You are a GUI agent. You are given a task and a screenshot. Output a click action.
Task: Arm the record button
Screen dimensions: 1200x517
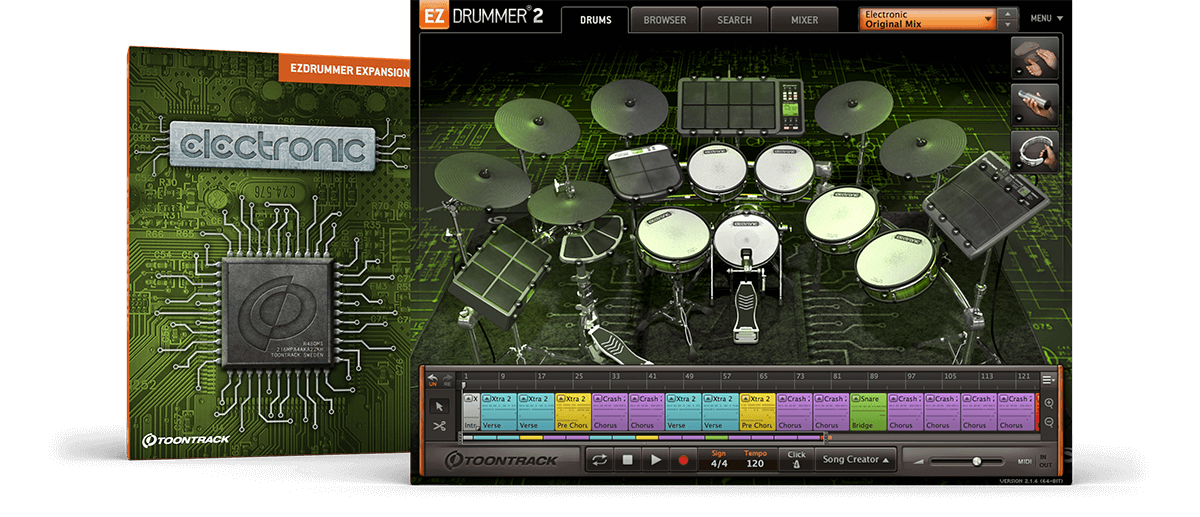(684, 460)
